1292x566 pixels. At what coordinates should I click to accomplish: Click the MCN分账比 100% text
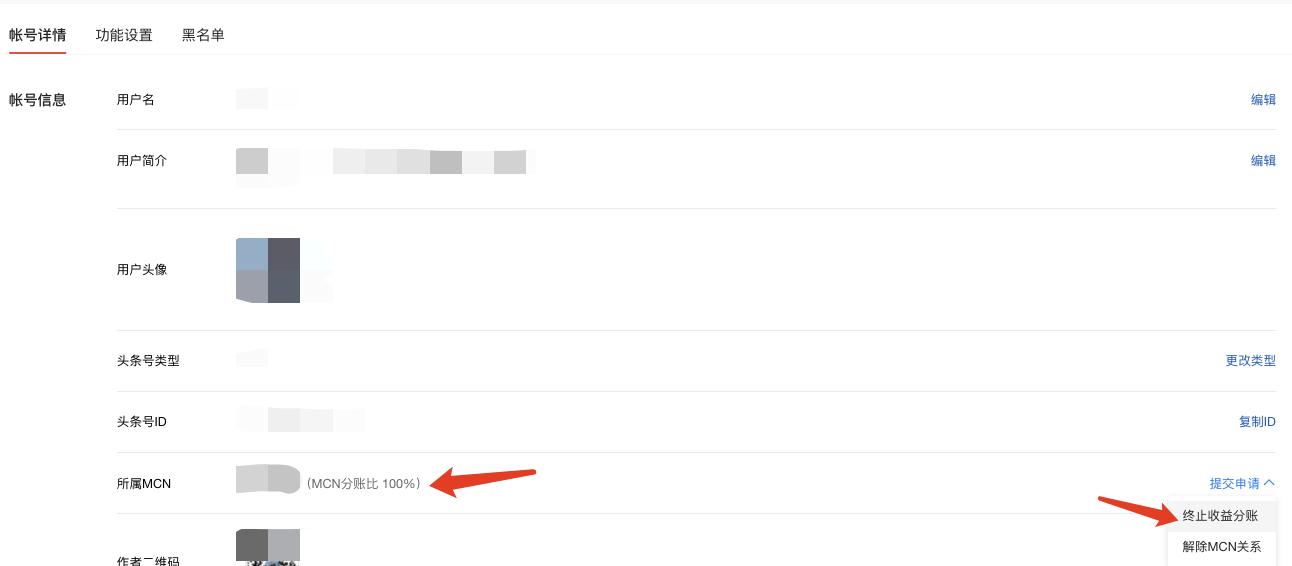tap(364, 484)
